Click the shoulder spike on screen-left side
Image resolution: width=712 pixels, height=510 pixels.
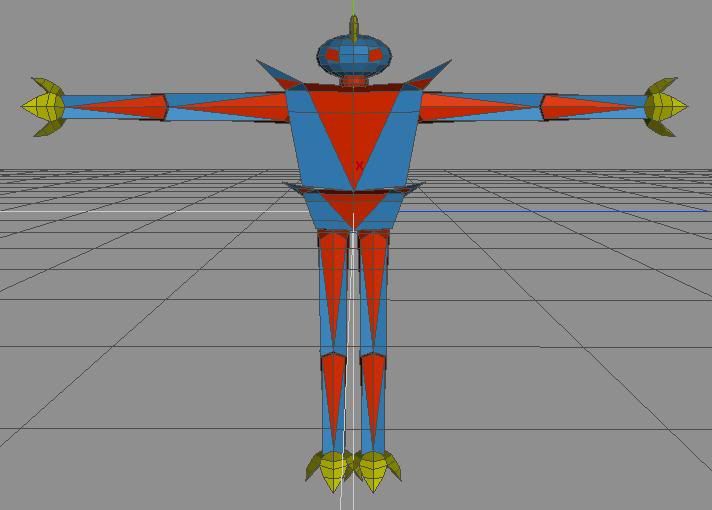280,75
